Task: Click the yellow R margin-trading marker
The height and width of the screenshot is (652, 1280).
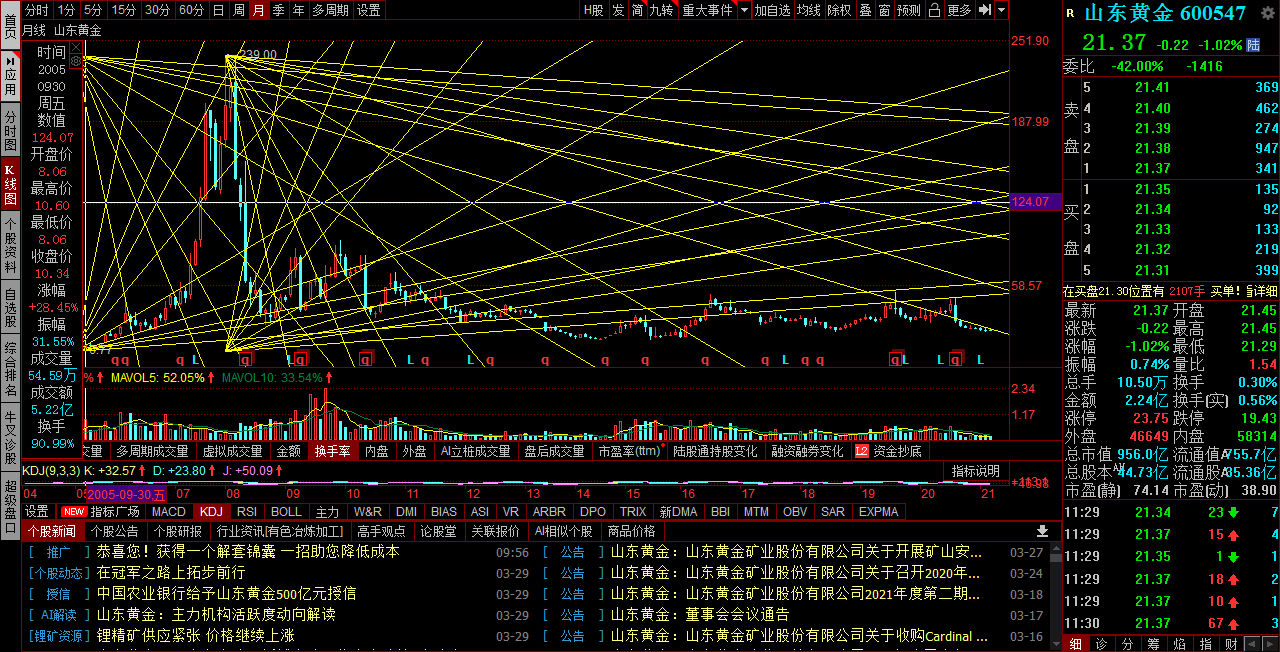Action: 1070,14
